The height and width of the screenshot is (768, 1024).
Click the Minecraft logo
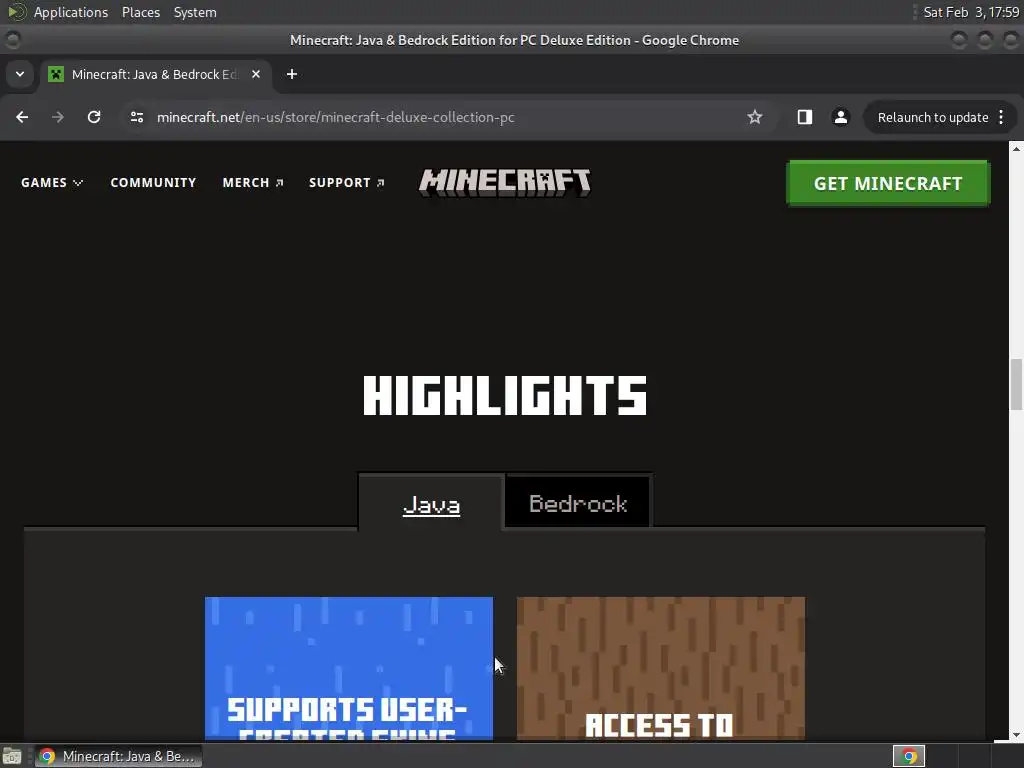505,182
